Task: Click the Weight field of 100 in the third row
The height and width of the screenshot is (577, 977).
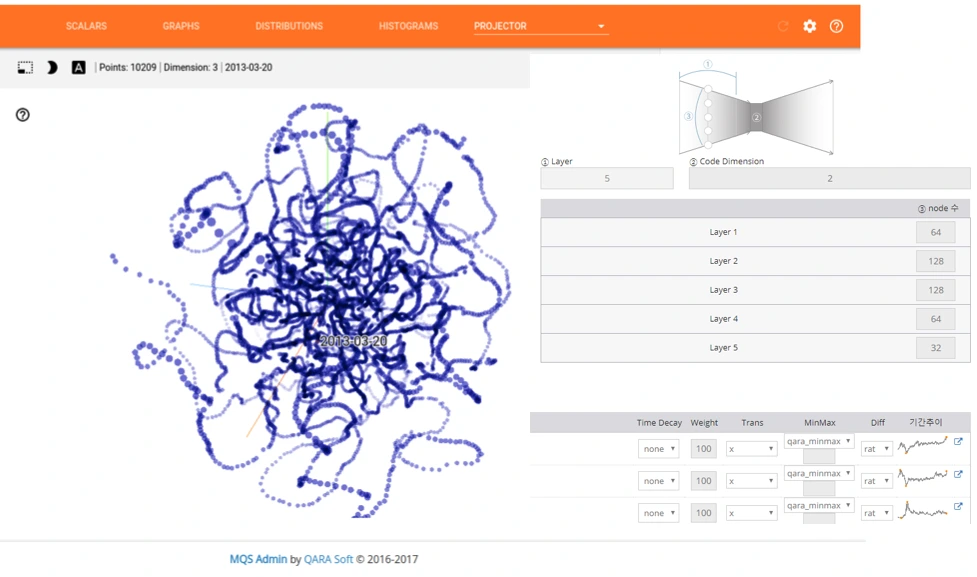Action: coord(703,513)
